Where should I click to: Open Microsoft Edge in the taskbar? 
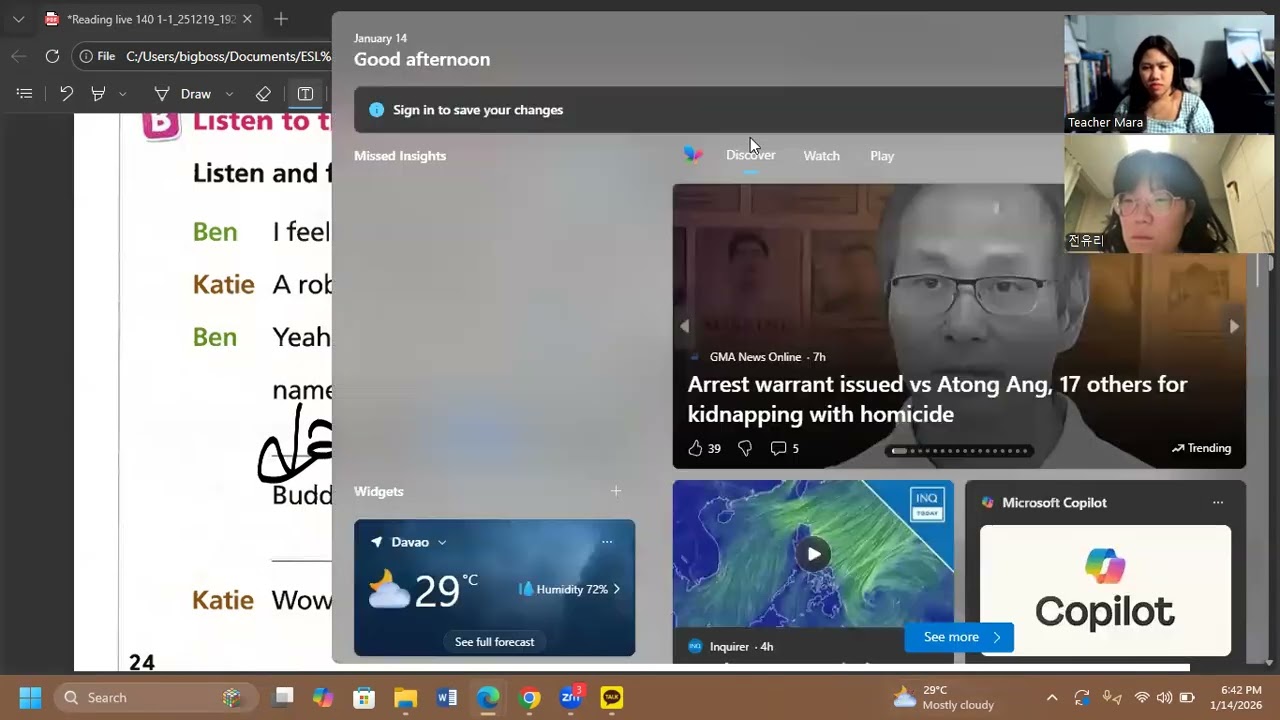click(488, 698)
